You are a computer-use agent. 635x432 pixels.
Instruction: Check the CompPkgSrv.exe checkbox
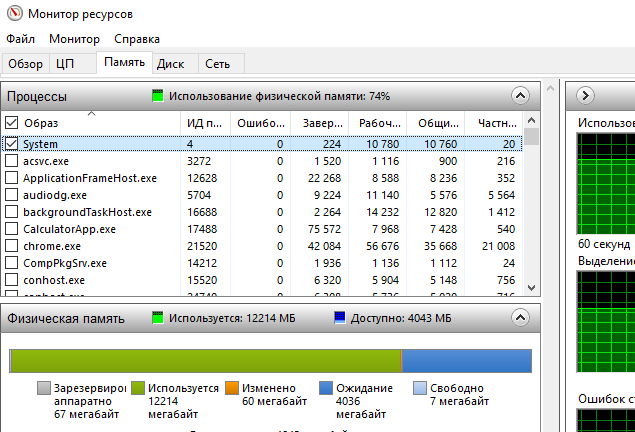[11, 263]
